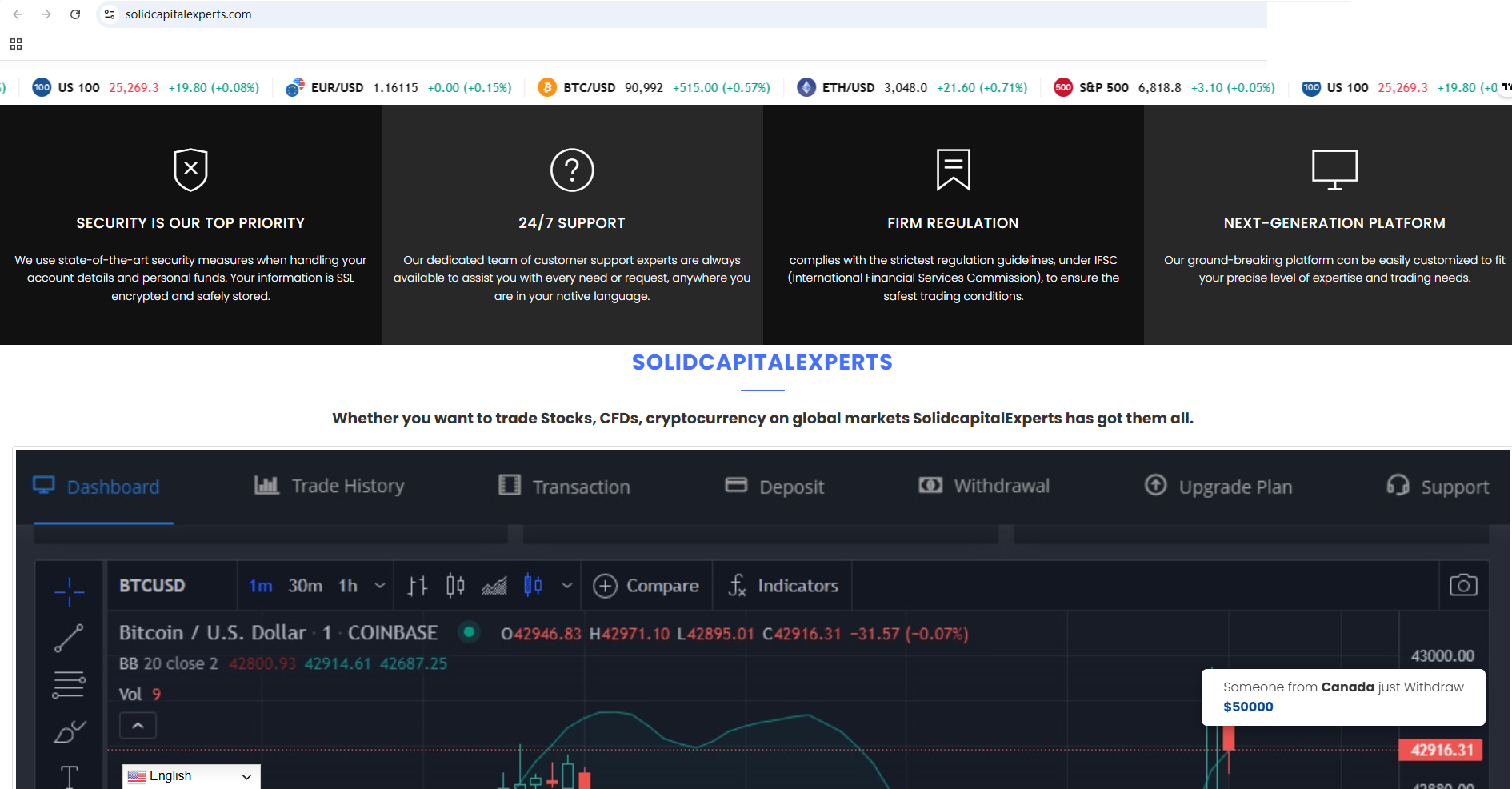The image size is (1512, 789).
Task: Click the Ethereum icon in ticker
Action: [806, 87]
